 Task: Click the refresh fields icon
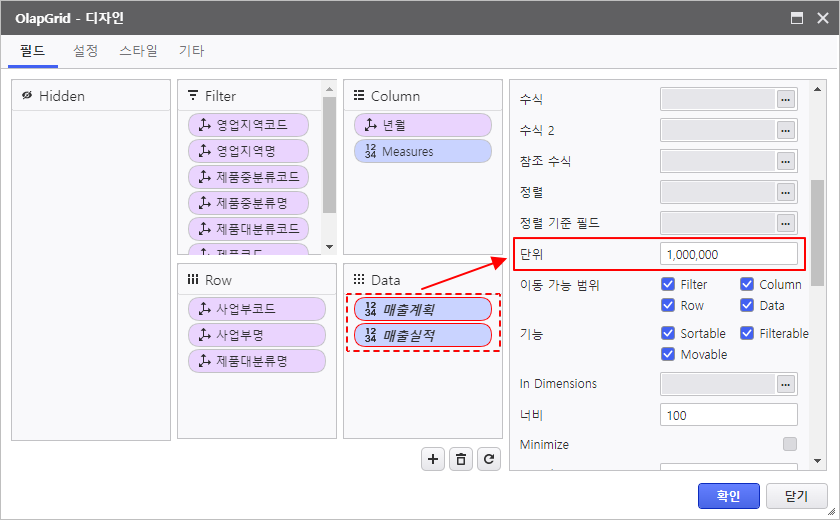[489, 459]
